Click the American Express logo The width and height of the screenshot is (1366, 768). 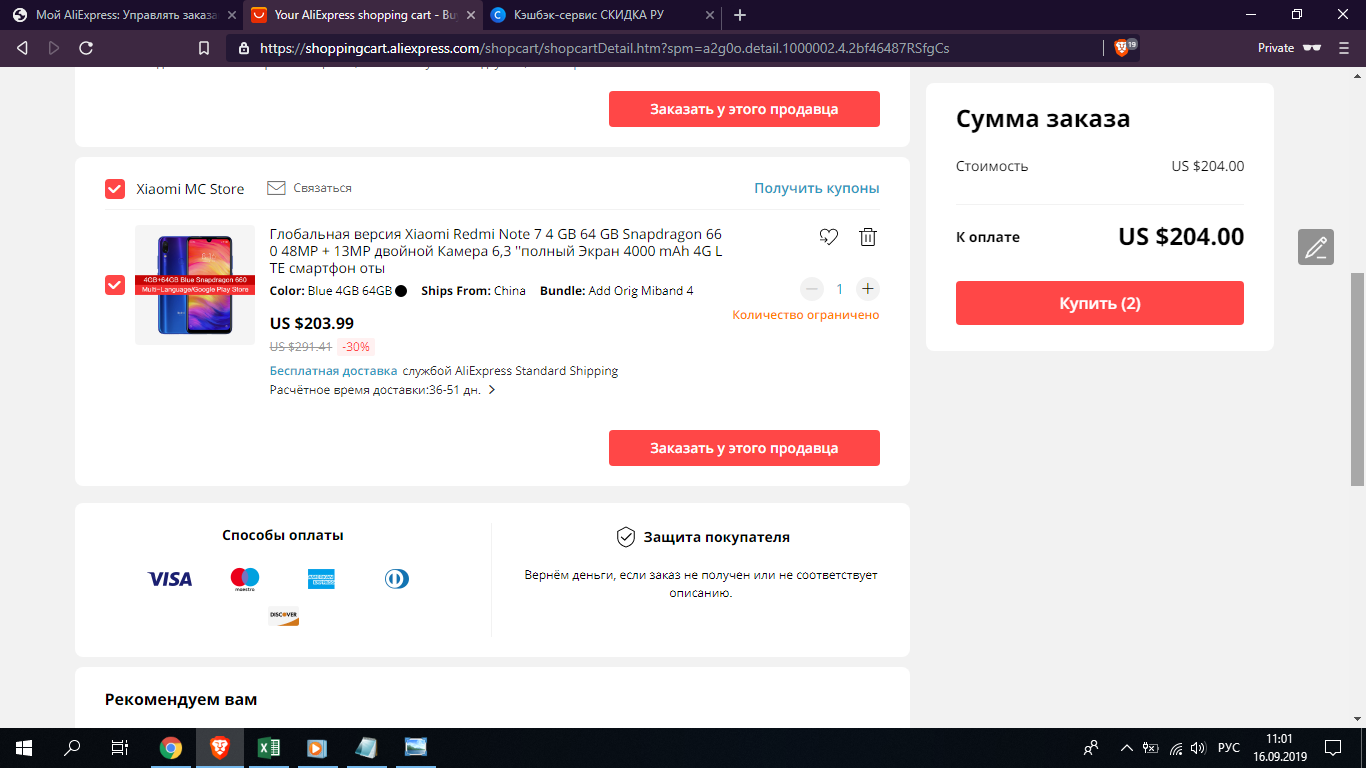(x=321, y=579)
